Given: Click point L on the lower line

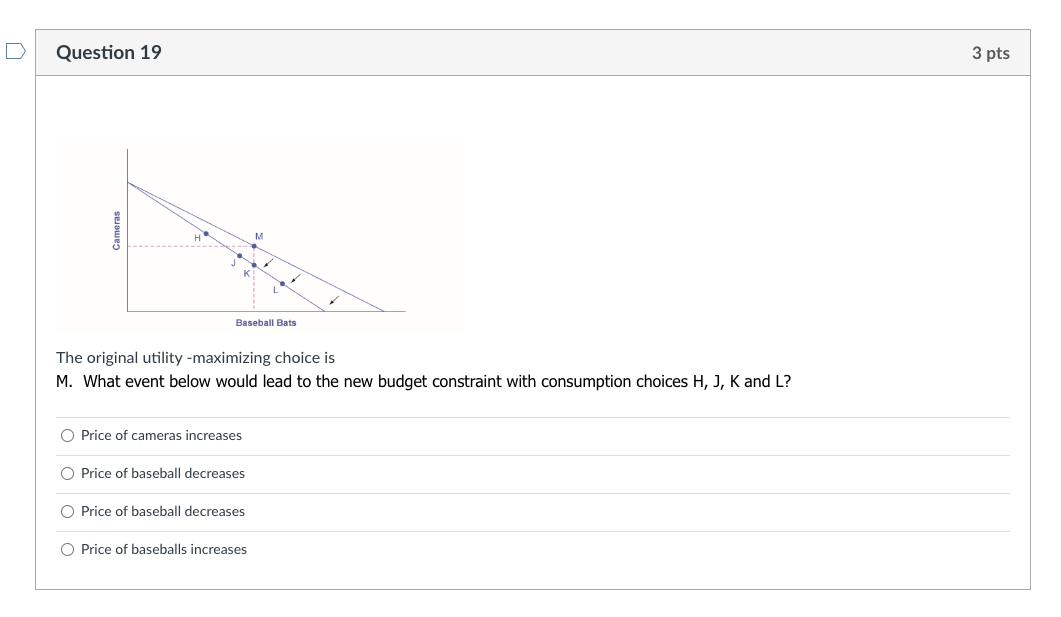Looking at the screenshot, I should coord(282,283).
